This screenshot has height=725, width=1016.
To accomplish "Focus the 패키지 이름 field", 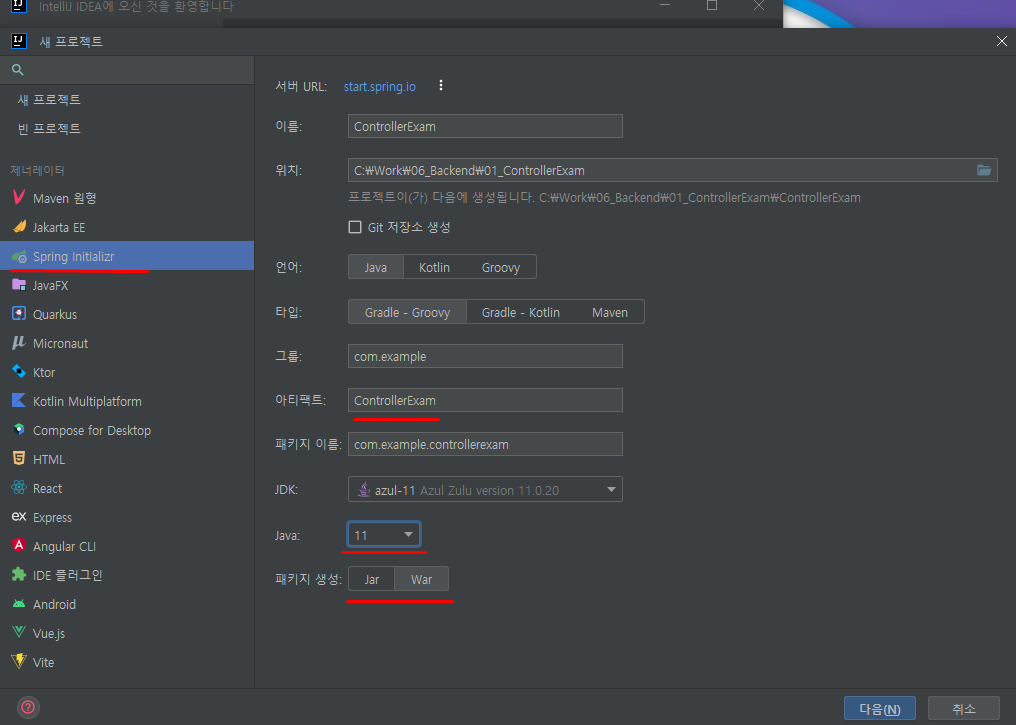I will coord(485,444).
